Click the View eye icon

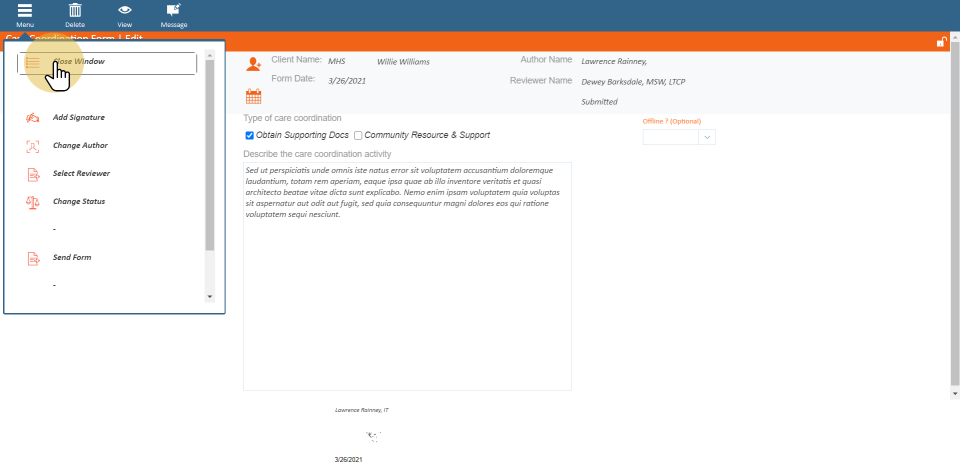[x=125, y=10]
